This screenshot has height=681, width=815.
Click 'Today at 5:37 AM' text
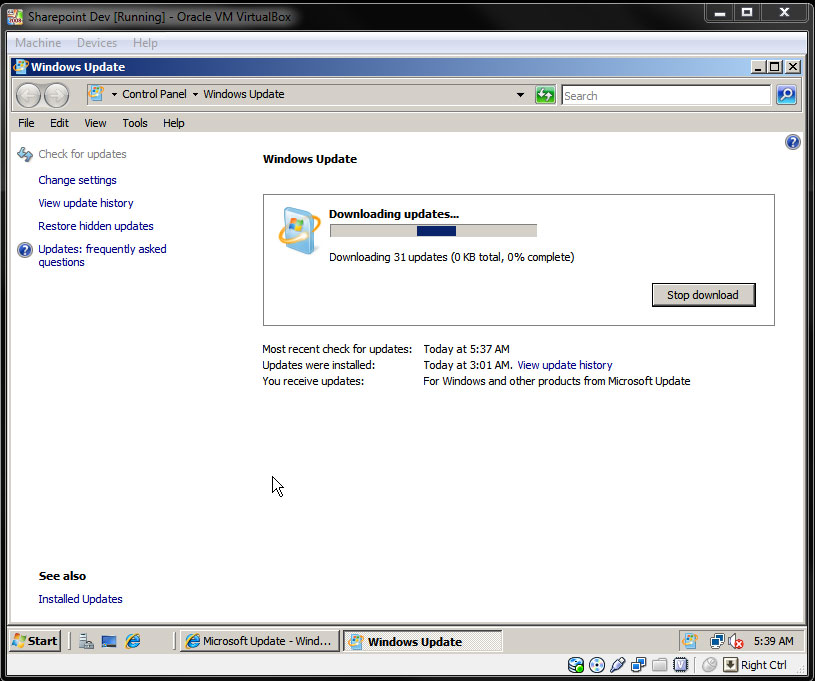(x=466, y=349)
